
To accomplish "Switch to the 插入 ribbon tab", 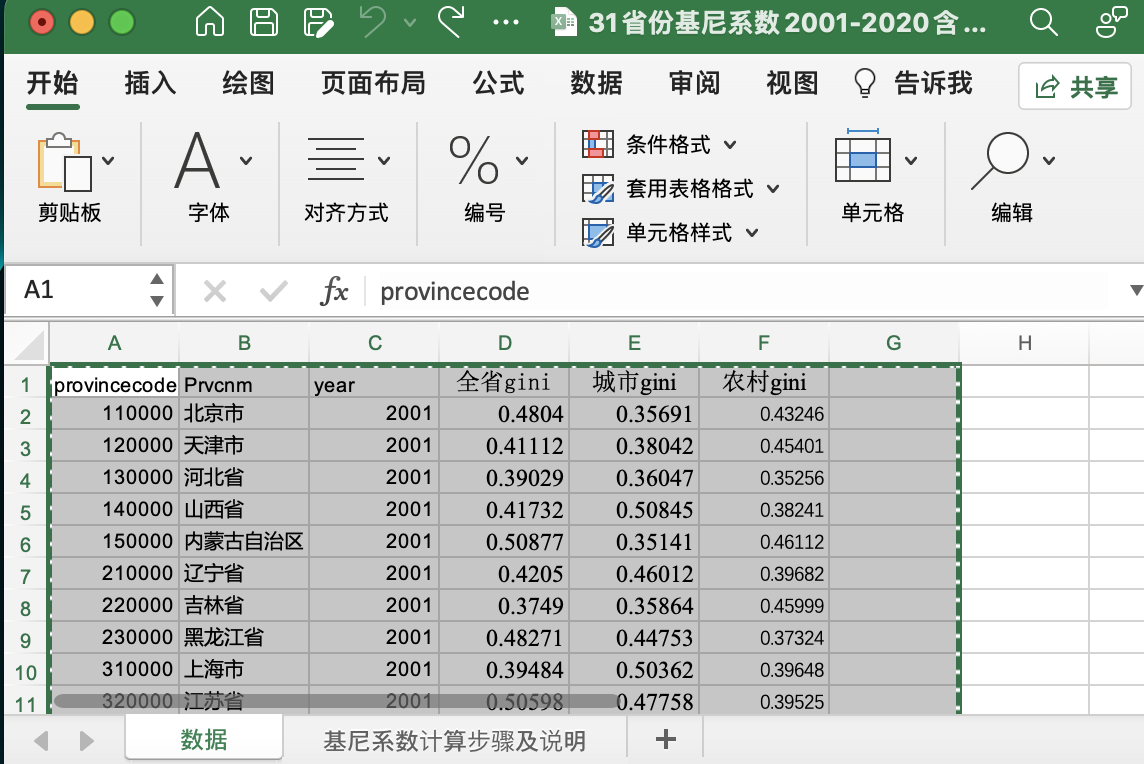I will click(x=150, y=83).
